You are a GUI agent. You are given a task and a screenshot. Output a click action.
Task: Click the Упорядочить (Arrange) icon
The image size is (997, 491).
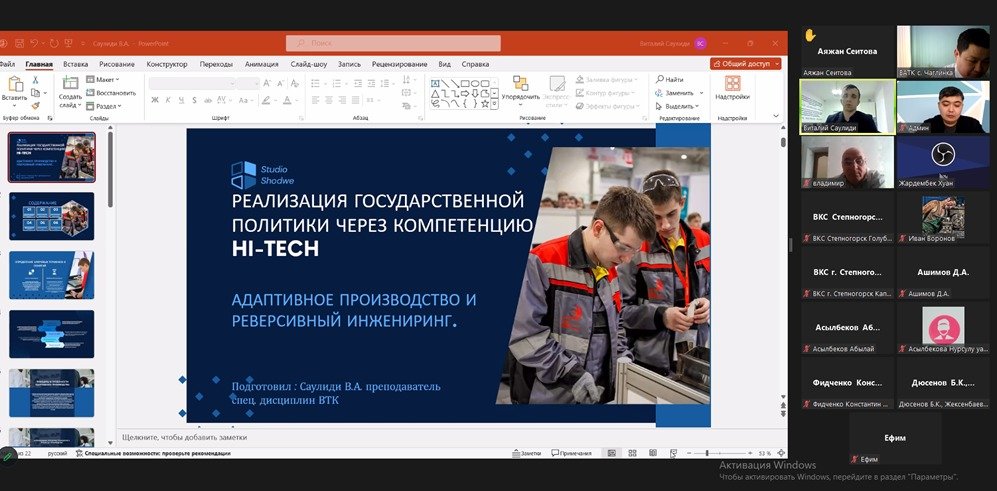tap(520, 85)
